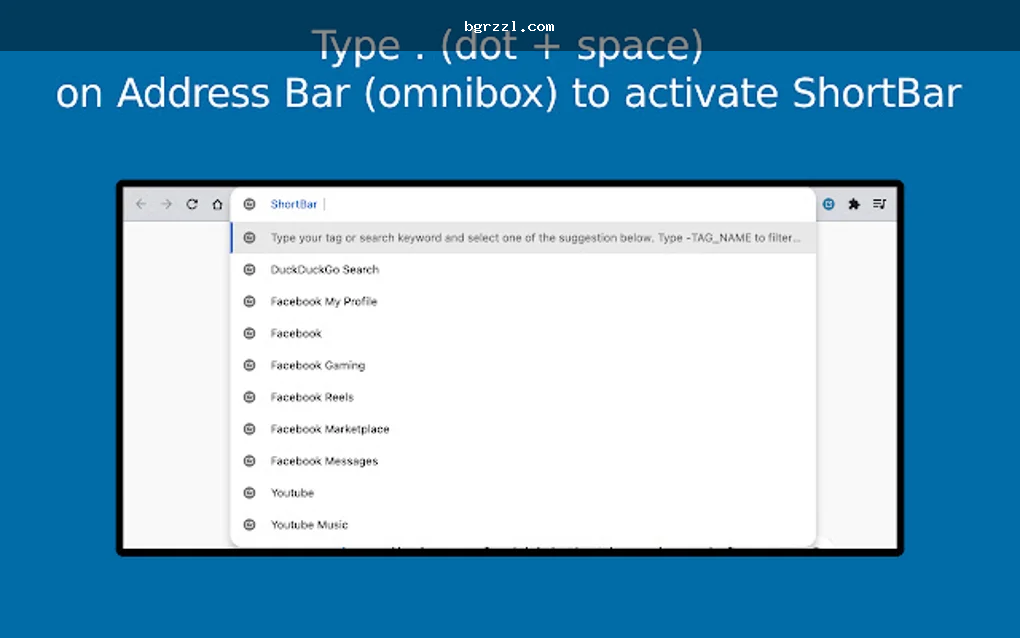This screenshot has width=1020, height=638.
Task: Go to the home page icon
Action: 217,204
